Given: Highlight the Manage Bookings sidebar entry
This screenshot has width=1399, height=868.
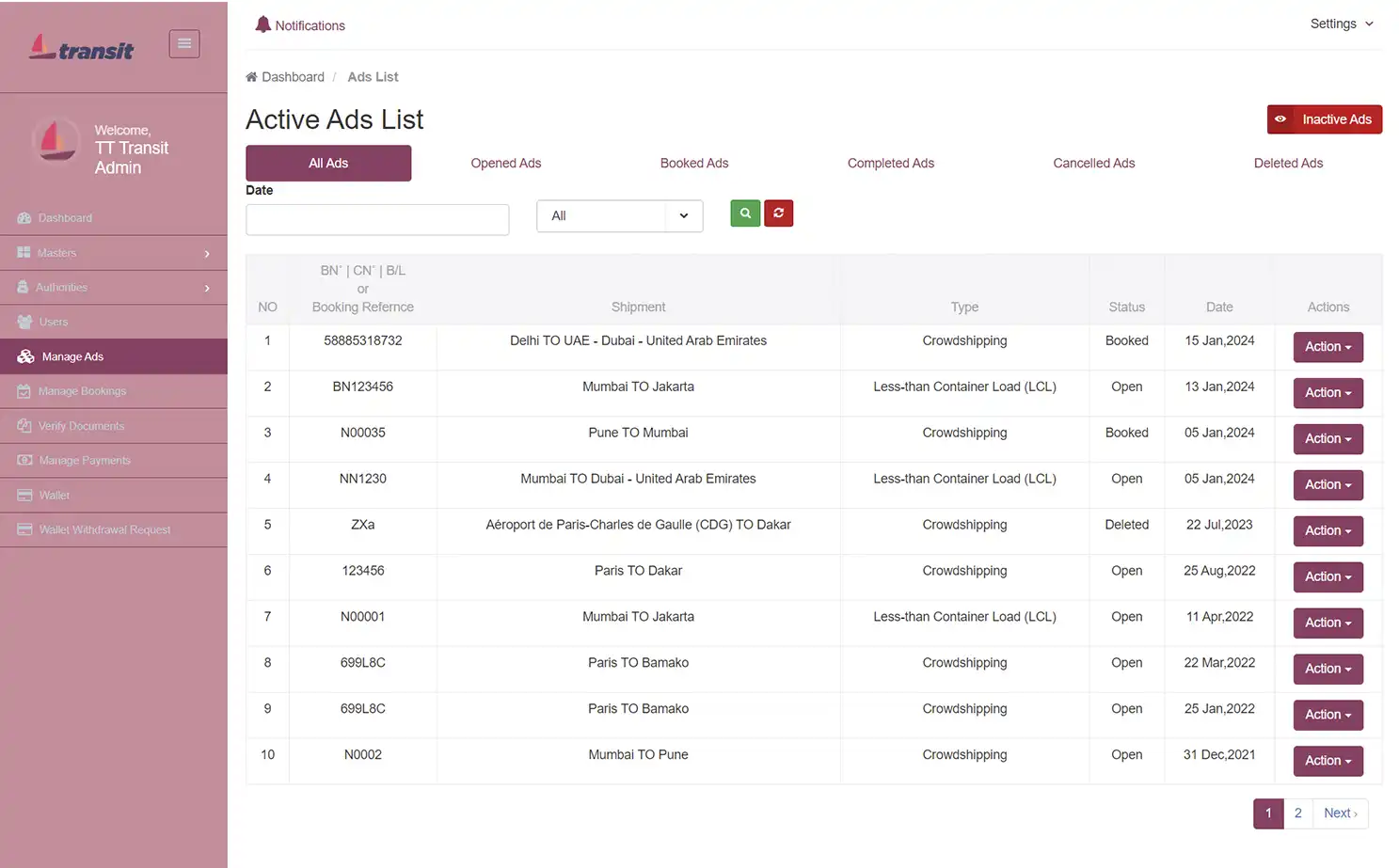Looking at the screenshot, I should pyautogui.click(x=82, y=390).
